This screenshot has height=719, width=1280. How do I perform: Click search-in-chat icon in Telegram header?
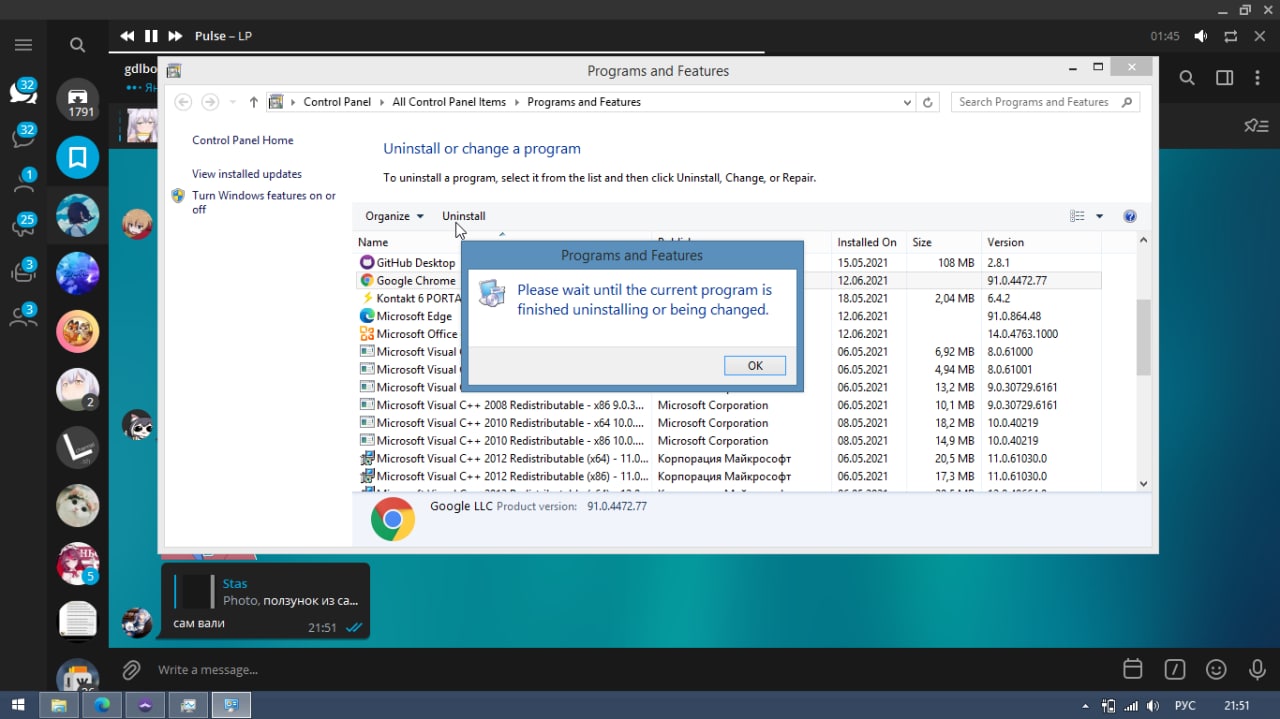(1187, 78)
